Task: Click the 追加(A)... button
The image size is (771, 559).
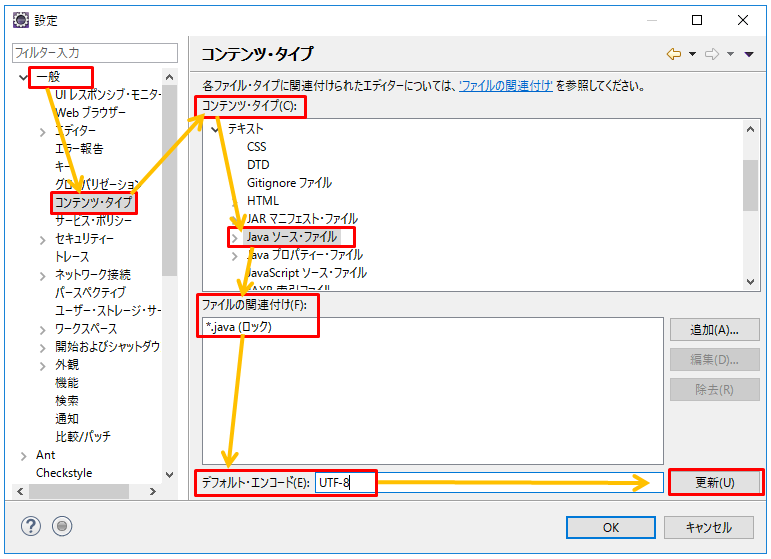Action: 714,330
